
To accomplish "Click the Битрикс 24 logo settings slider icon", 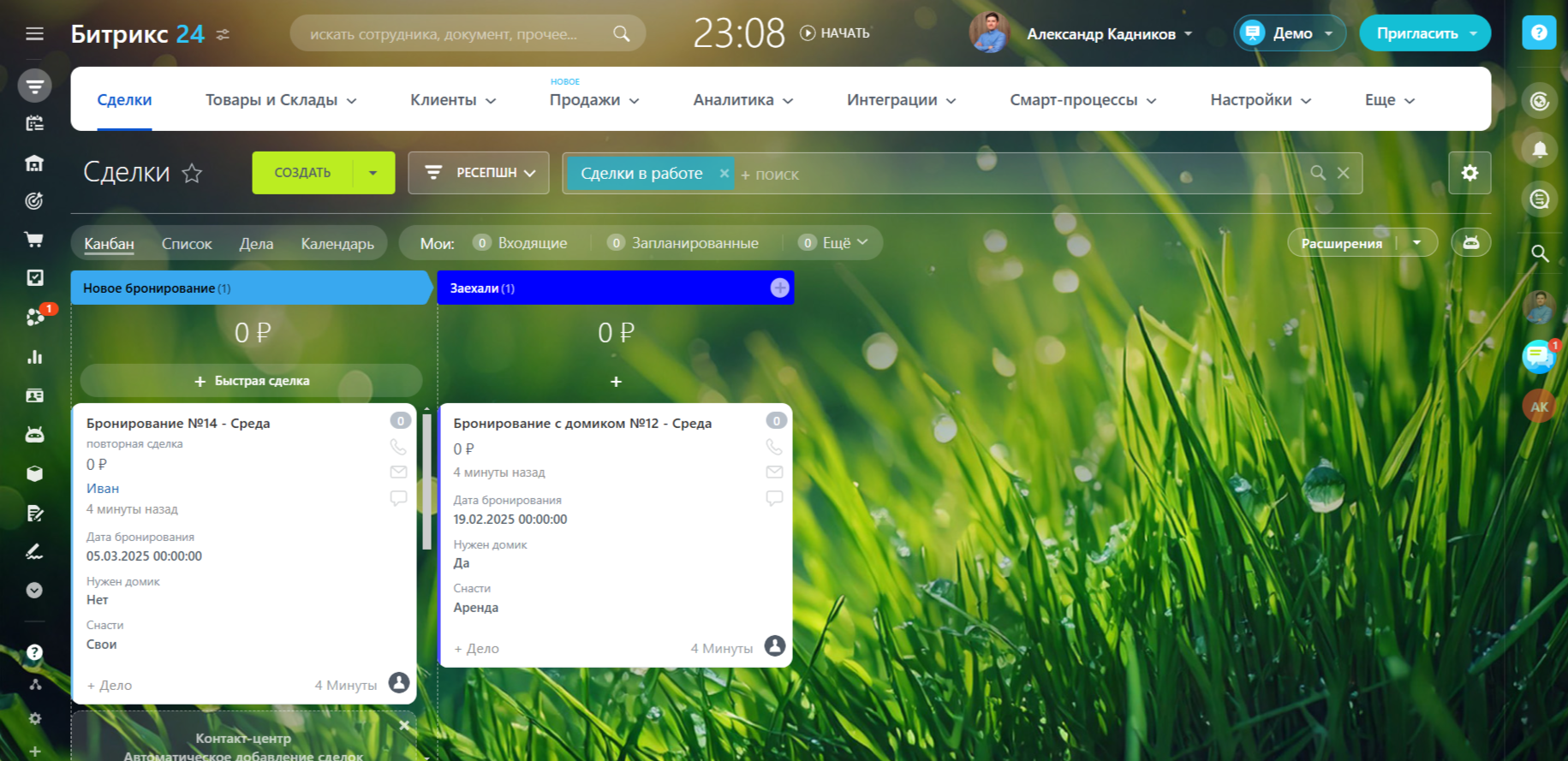I will [223, 34].
